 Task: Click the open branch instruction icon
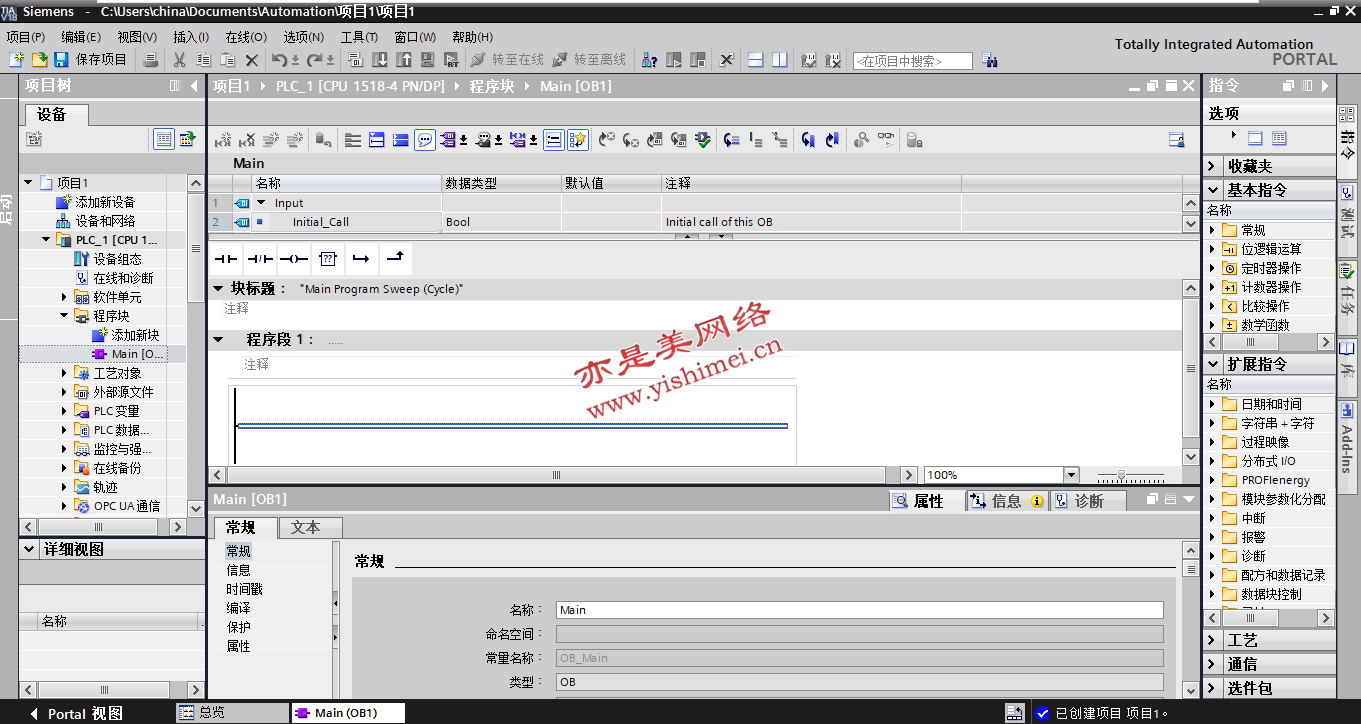(361, 259)
